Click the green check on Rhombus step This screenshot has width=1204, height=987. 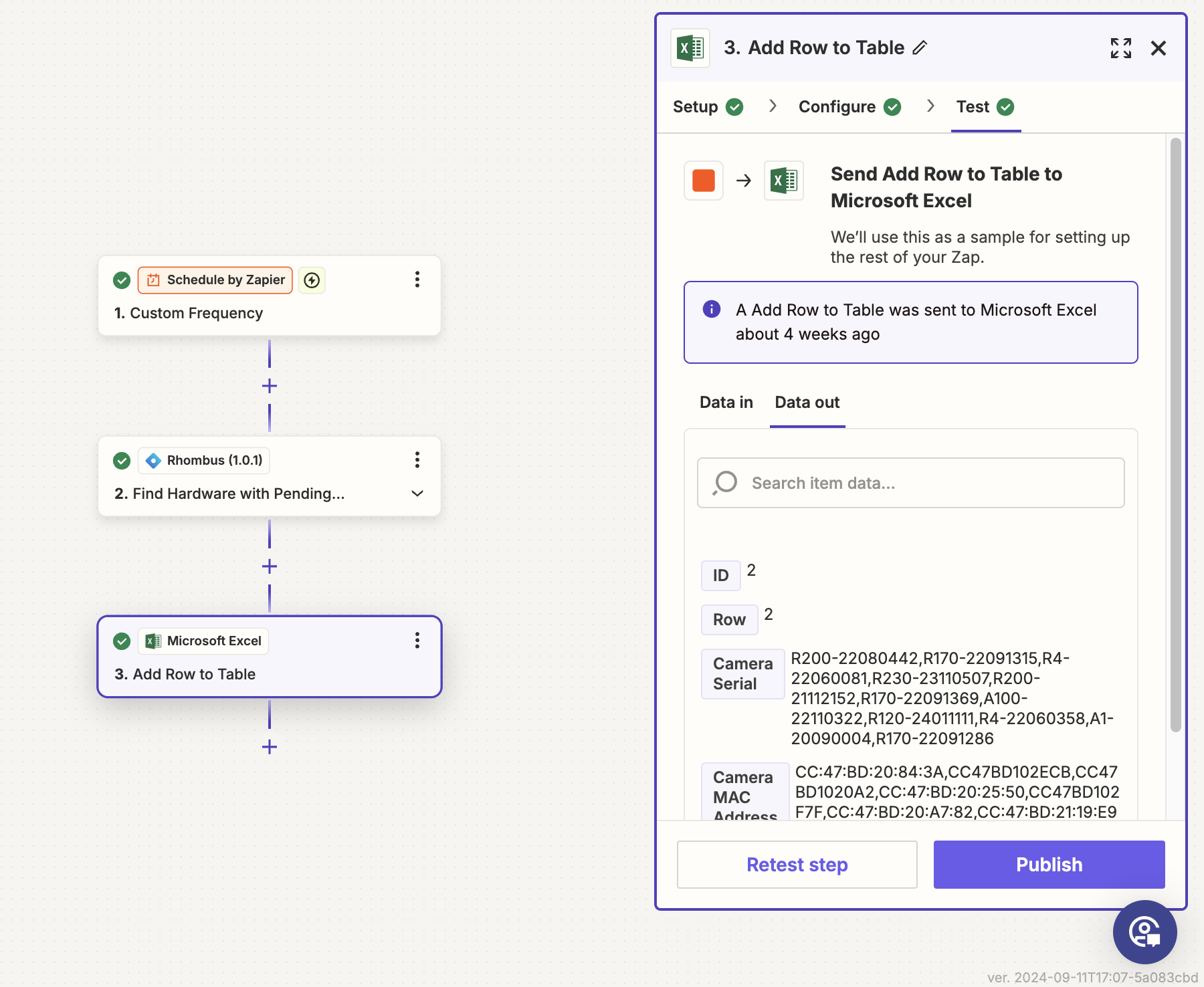[x=122, y=461]
